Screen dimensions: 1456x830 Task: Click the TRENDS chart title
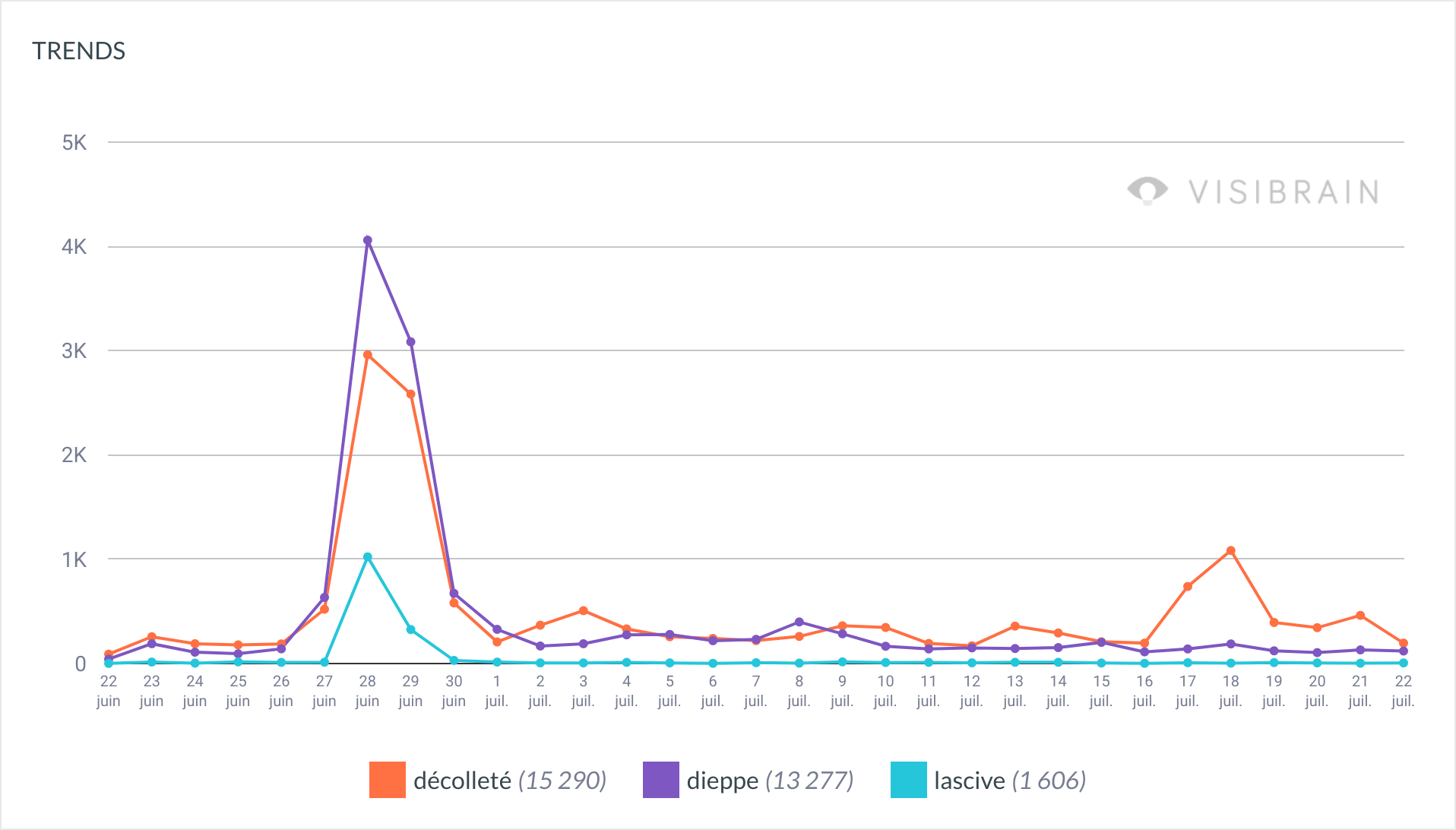click(78, 51)
